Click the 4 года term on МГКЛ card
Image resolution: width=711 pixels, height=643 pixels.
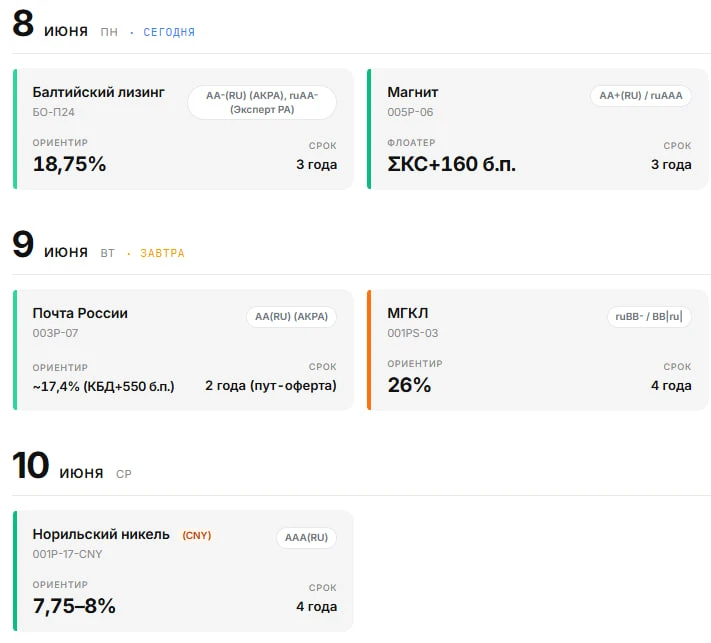(x=671, y=385)
